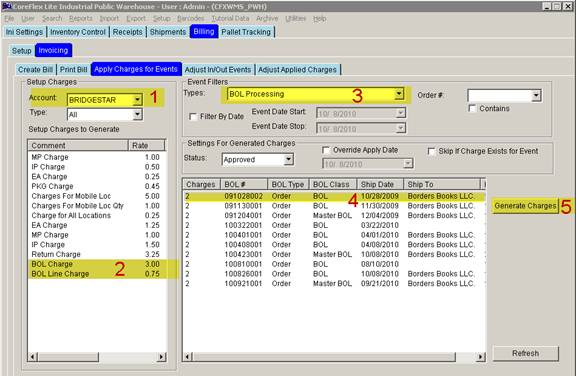Click setup charges list right scroll arrow
576x376 pixels.
click(161, 357)
